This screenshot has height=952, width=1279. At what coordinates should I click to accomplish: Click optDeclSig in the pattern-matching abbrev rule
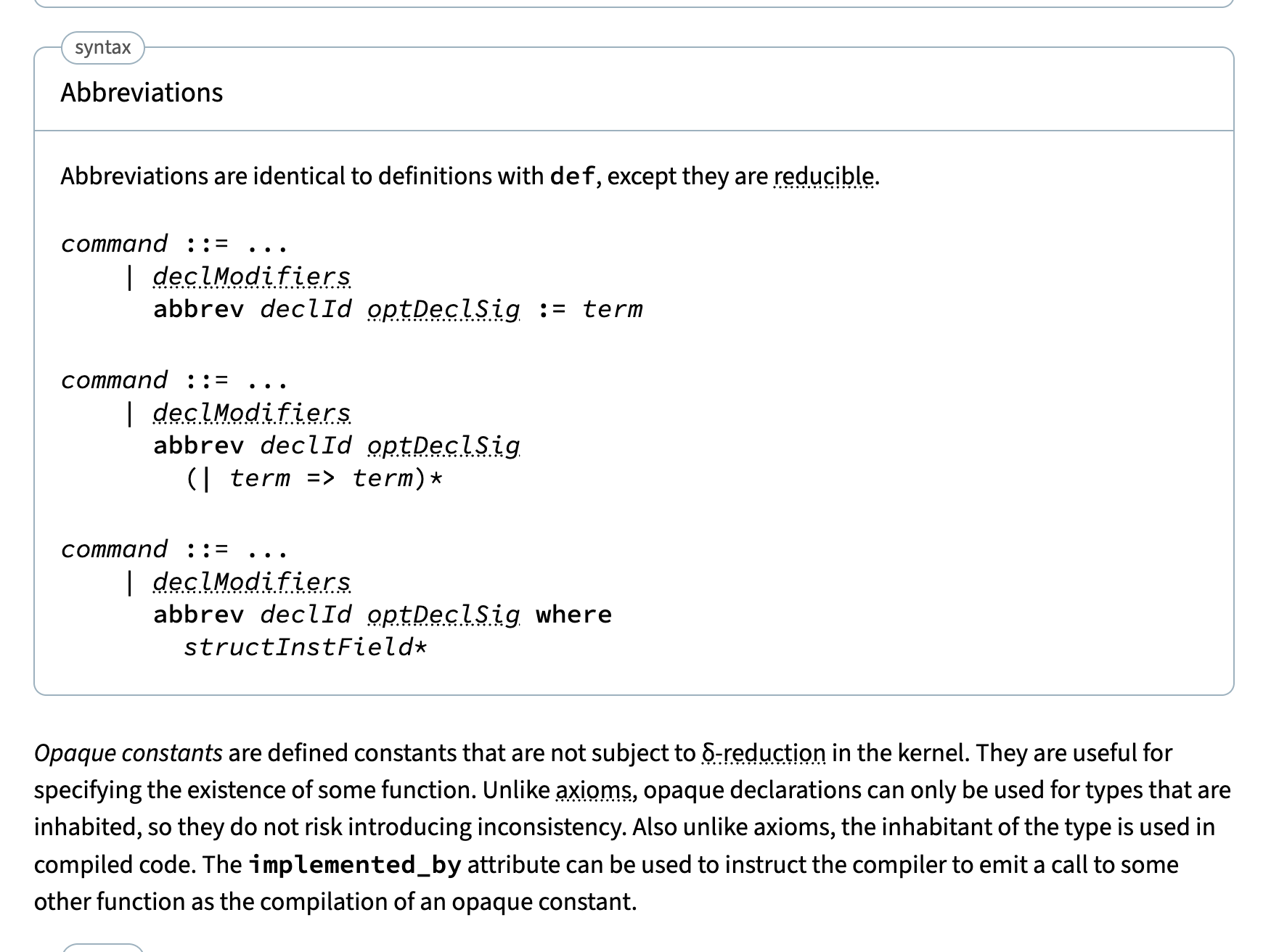[444, 446]
